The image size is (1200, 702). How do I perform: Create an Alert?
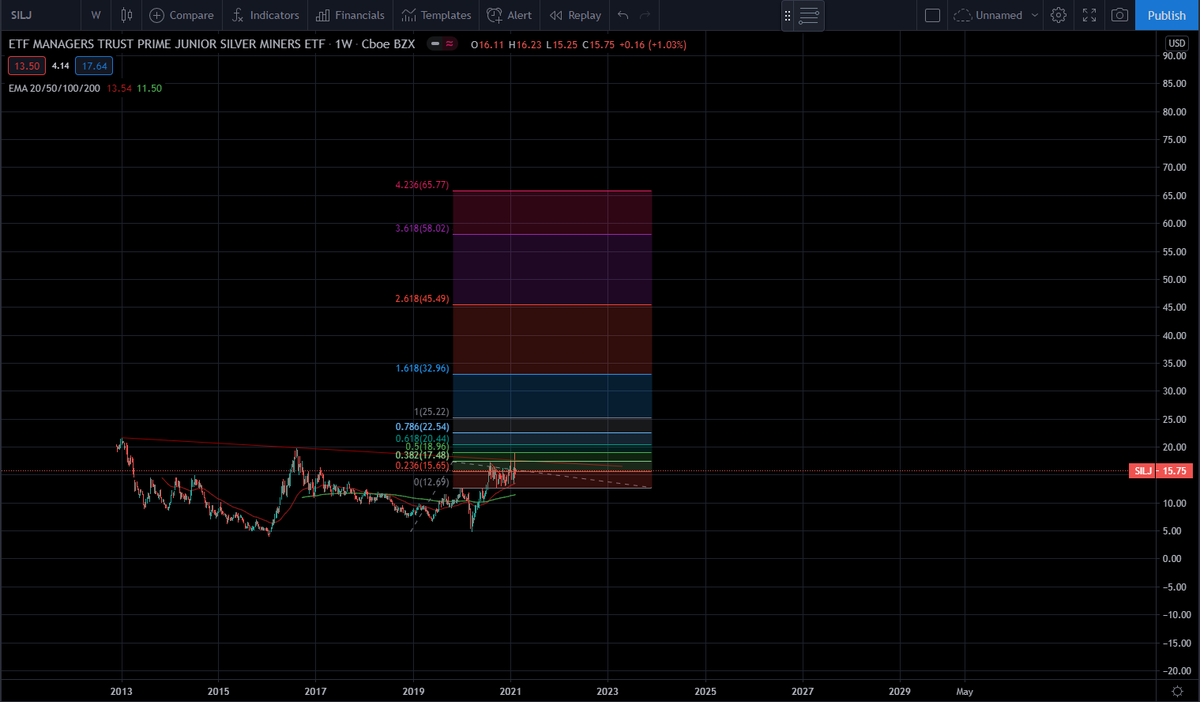click(509, 15)
